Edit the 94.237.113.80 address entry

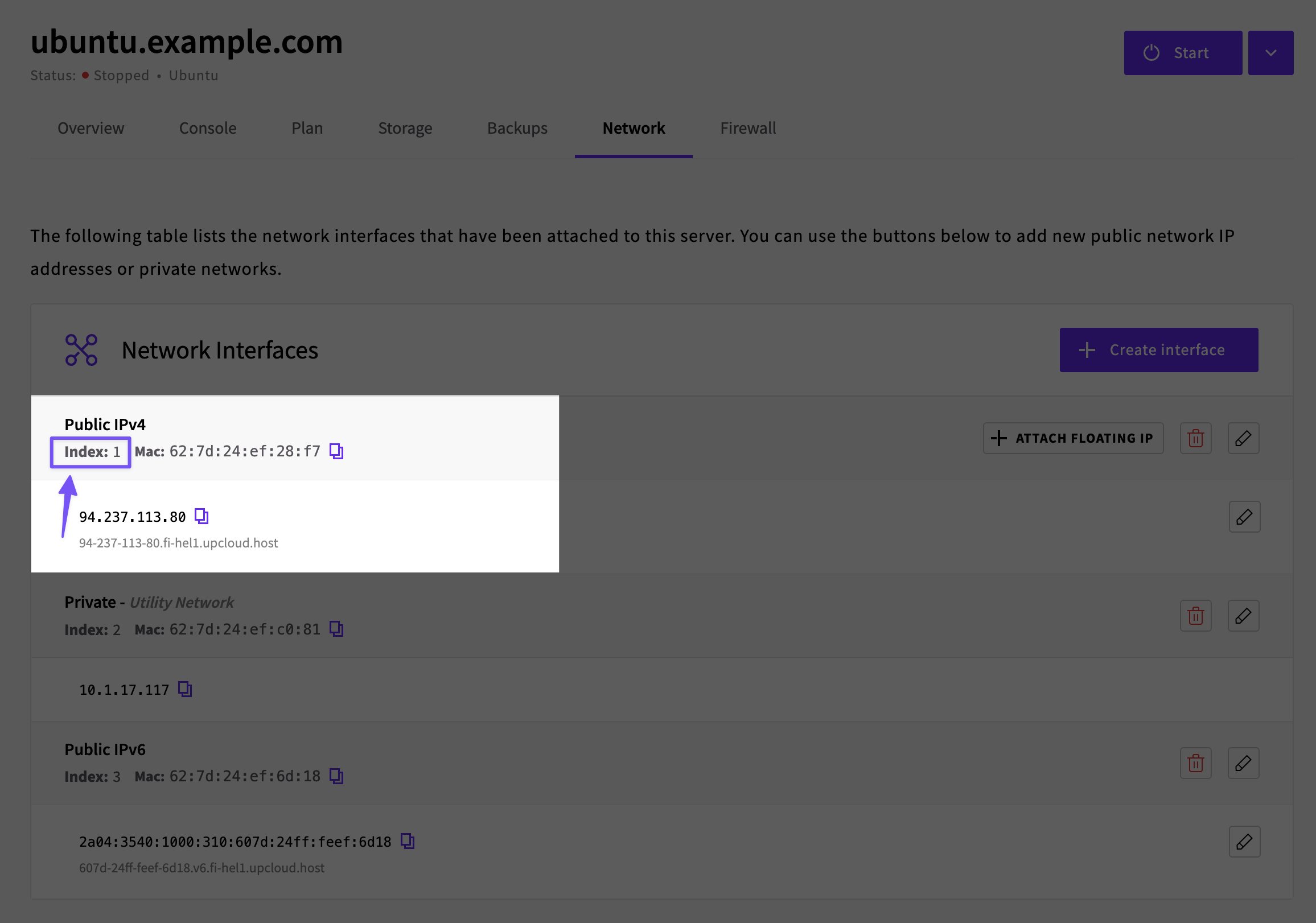(x=1244, y=517)
